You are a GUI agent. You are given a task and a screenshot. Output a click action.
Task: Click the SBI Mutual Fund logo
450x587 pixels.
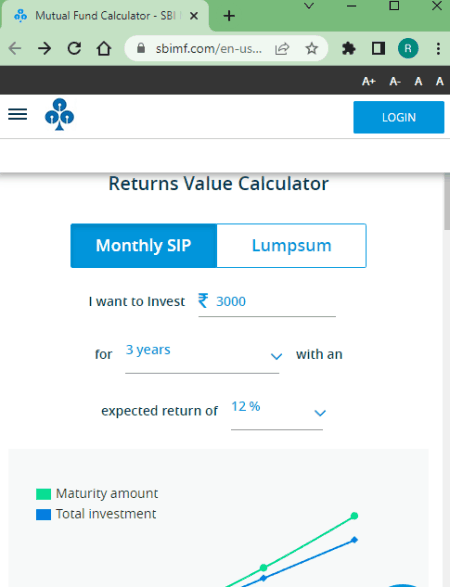point(60,115)
